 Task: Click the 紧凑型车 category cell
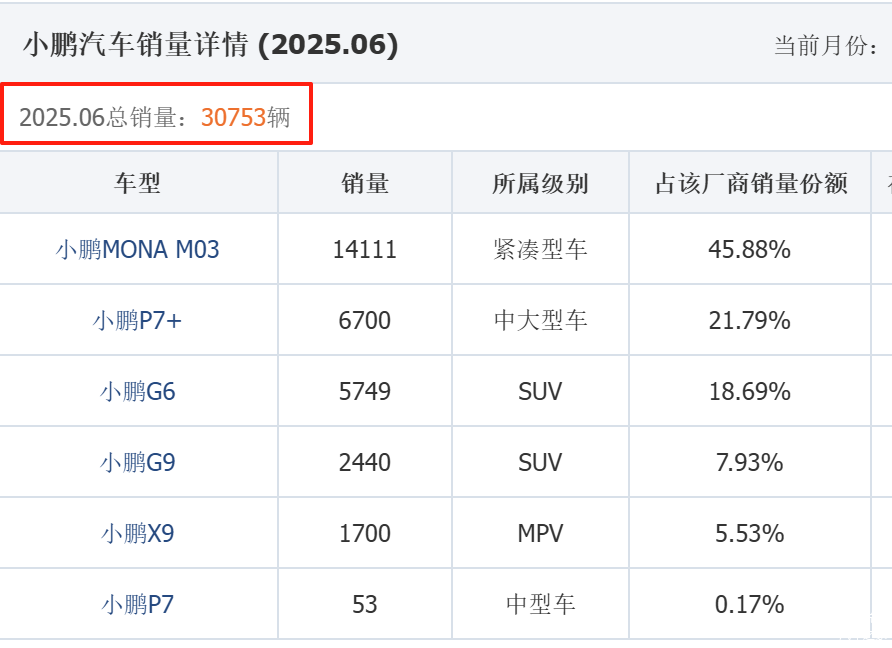(540, 249)
